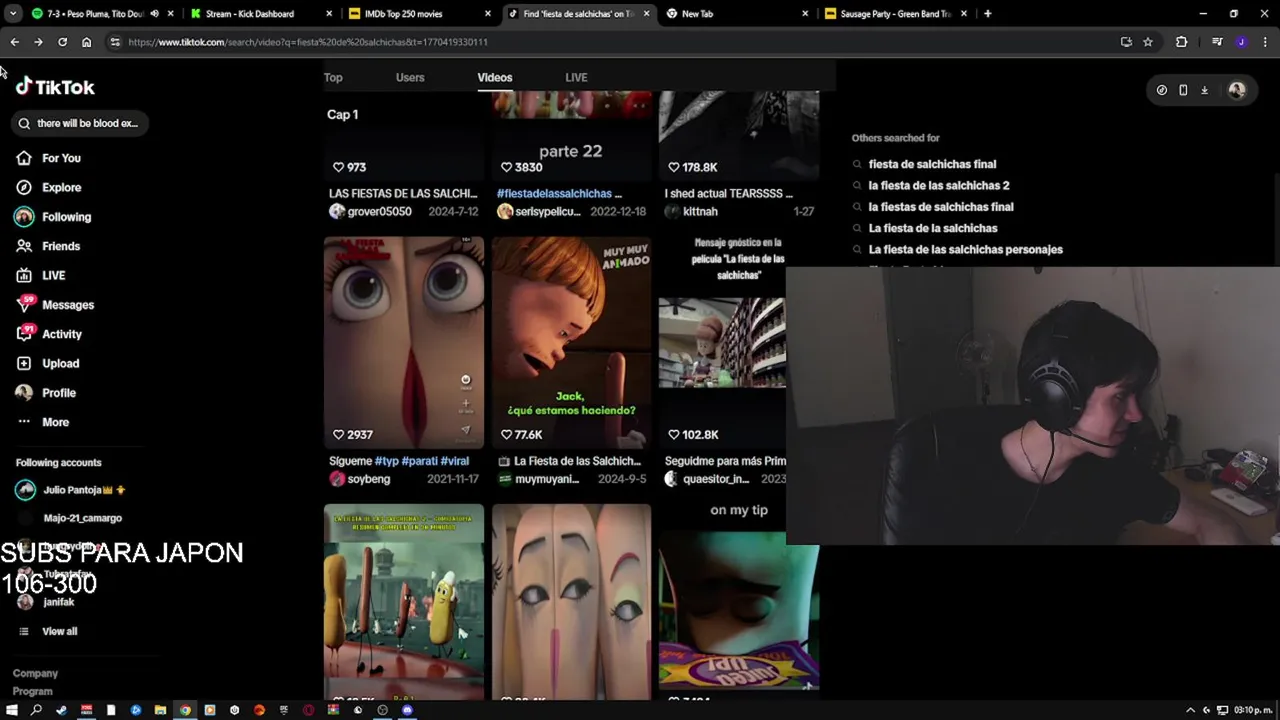The width and height of the screenshot is (1280, 720).
Task: Search 'la fiestas de salchichas final'
Action: (x=940, y=207)
